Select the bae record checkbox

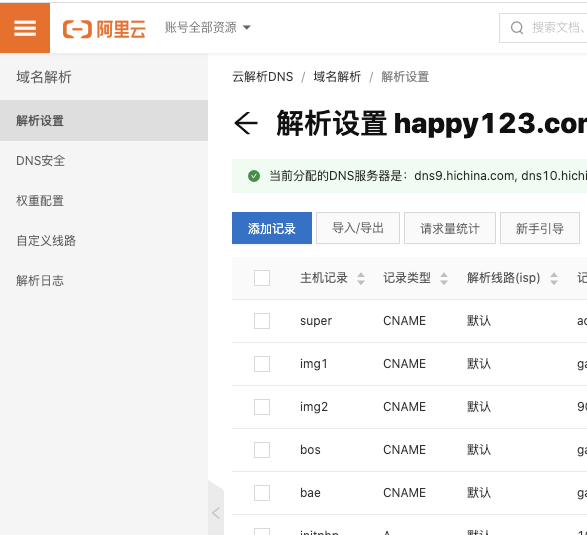click(x=262, y=493)
